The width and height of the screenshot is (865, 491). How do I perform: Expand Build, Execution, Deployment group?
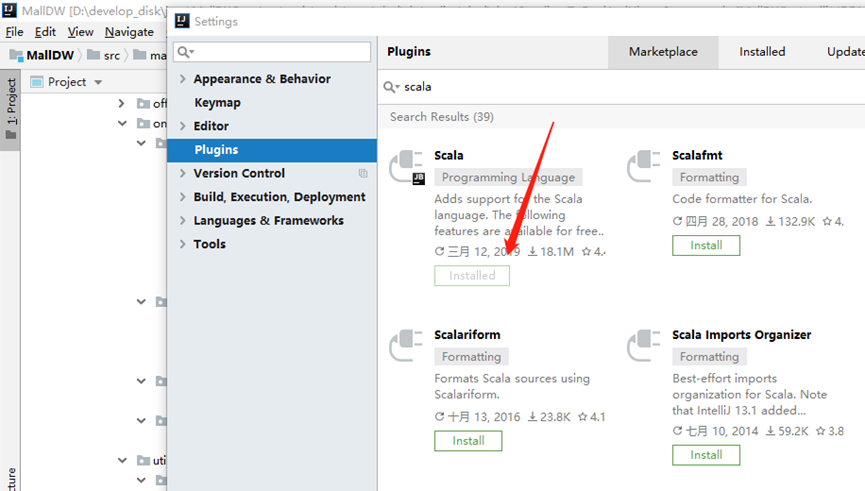pyautogui.click(x=183, y=197)
